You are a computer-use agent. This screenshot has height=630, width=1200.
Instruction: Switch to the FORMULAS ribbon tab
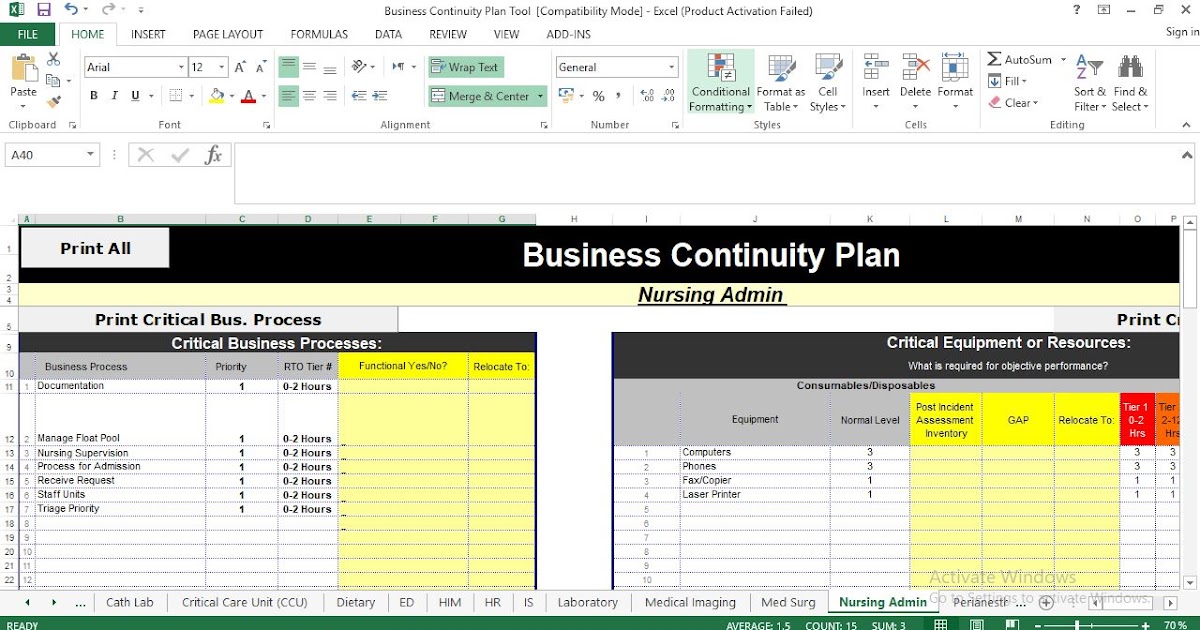coord(319,34)
